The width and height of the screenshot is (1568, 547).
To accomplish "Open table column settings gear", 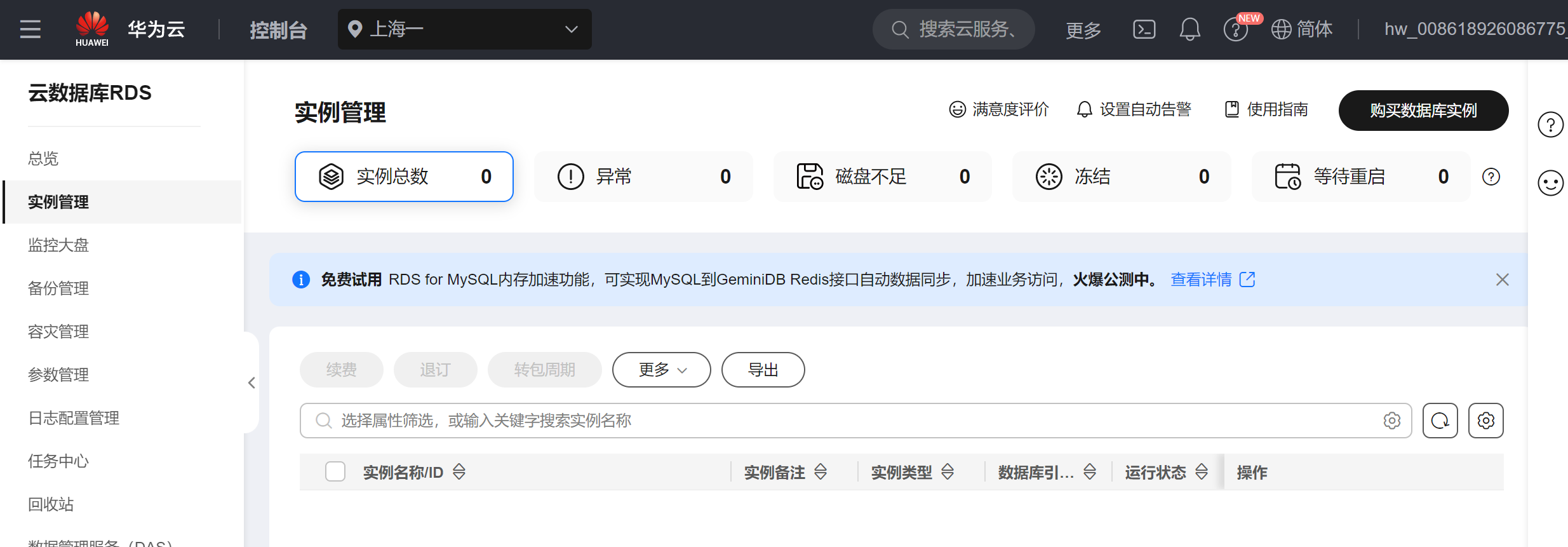I will tap(1485, 421).
